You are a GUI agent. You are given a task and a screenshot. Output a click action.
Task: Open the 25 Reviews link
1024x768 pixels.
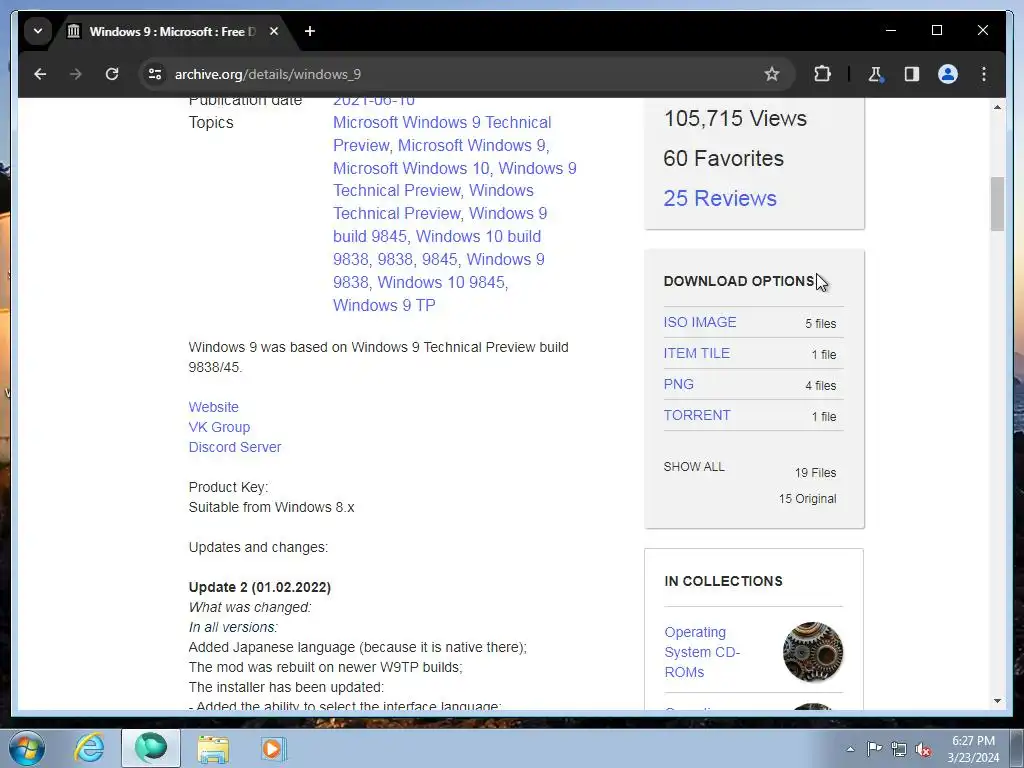(x=720, y=199)
